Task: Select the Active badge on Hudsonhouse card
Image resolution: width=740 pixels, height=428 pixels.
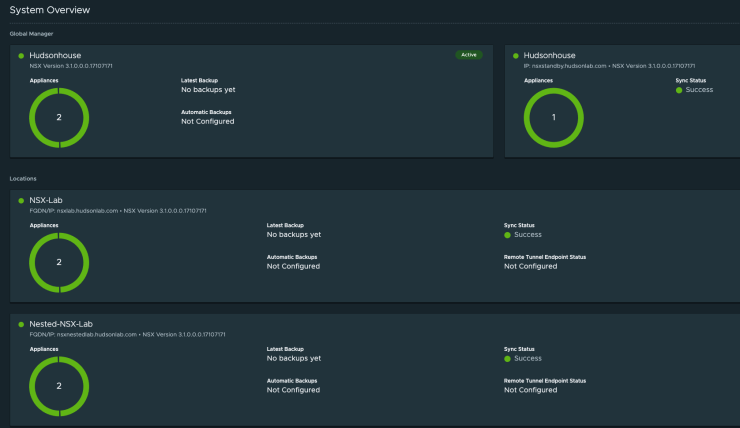Action: click(468, 55)
